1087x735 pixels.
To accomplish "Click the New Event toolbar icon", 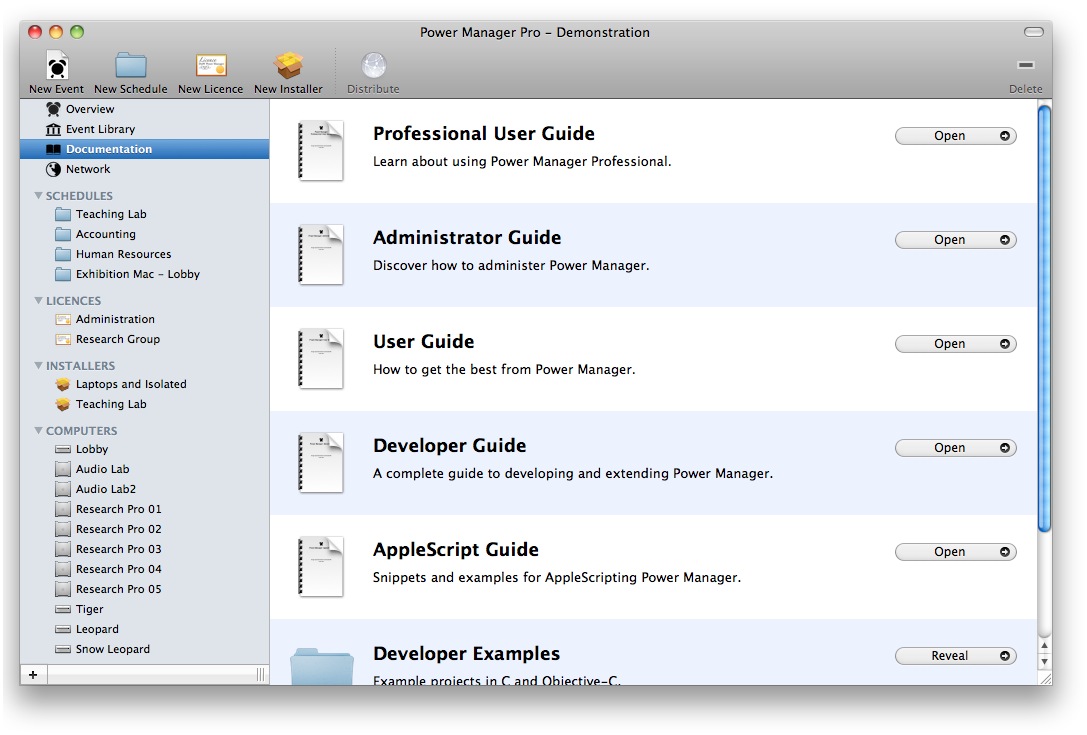I will [57, 67].
